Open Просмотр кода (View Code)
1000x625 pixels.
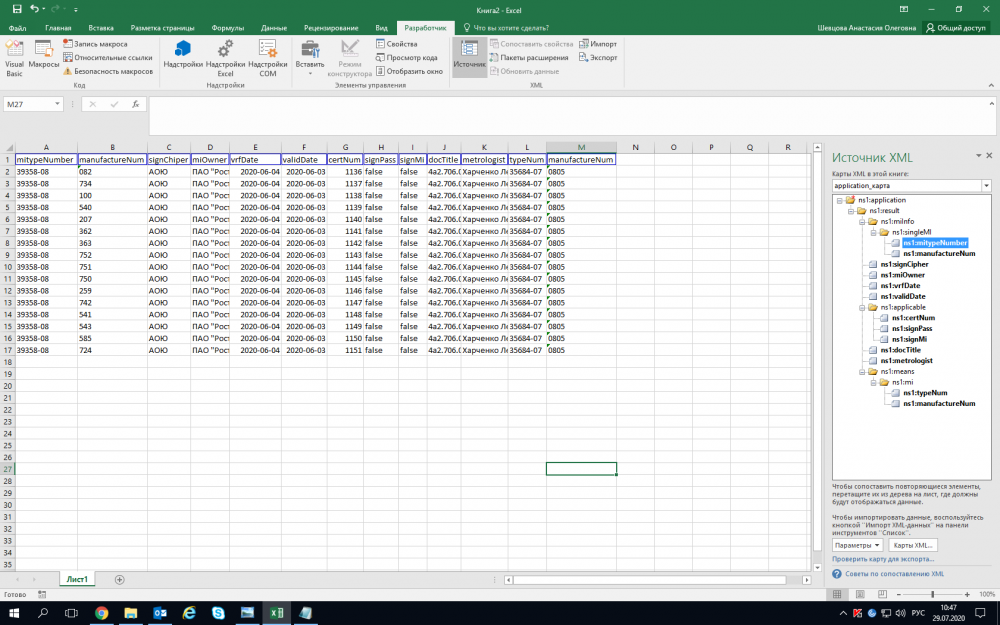point(406,58)
